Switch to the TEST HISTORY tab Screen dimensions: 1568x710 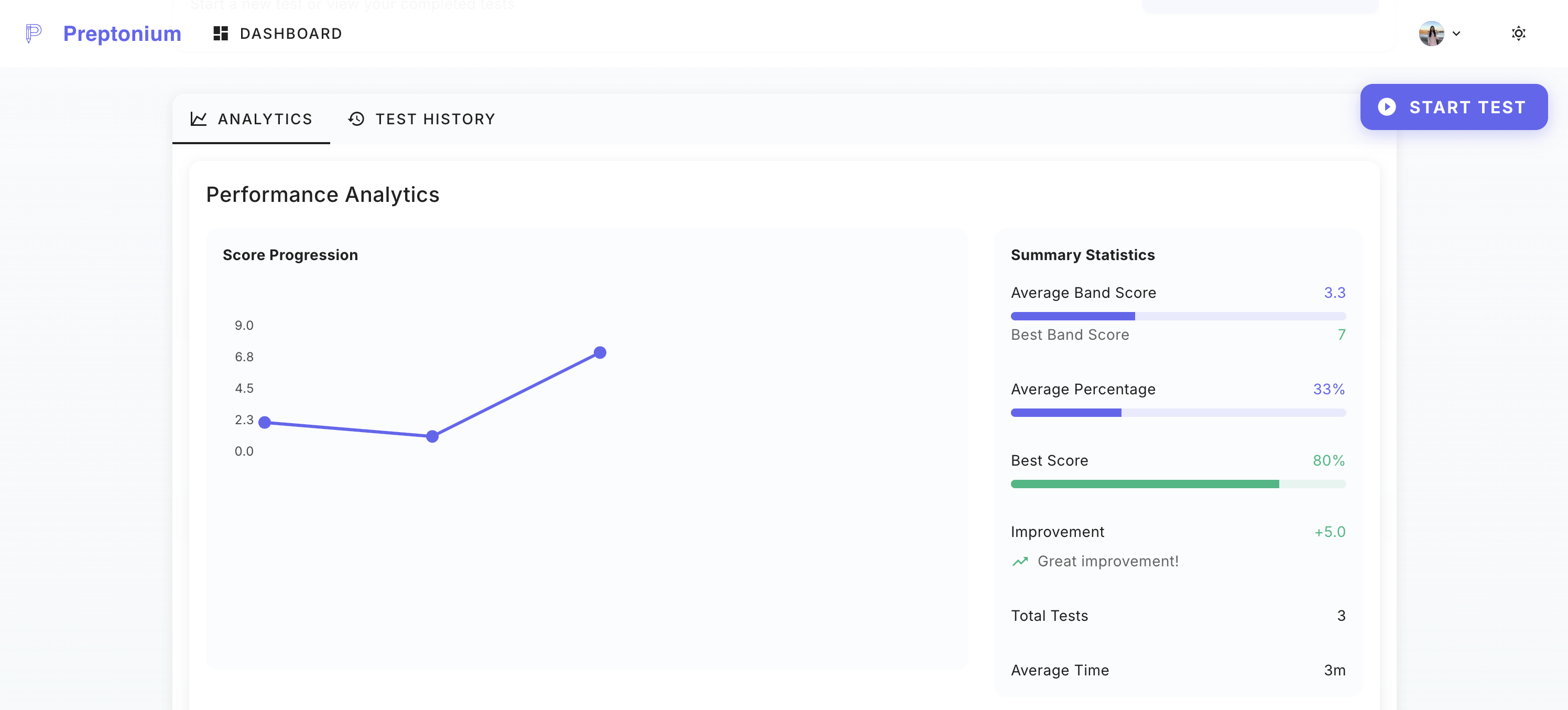pyautogui.click(x=421, y=119)
